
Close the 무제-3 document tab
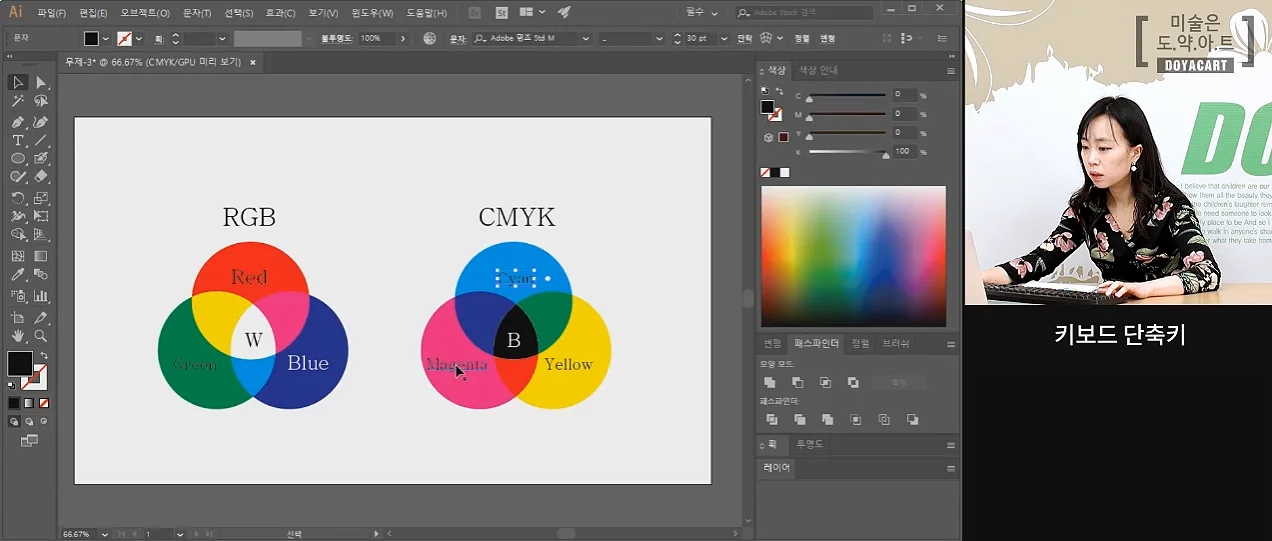point(253,62)
